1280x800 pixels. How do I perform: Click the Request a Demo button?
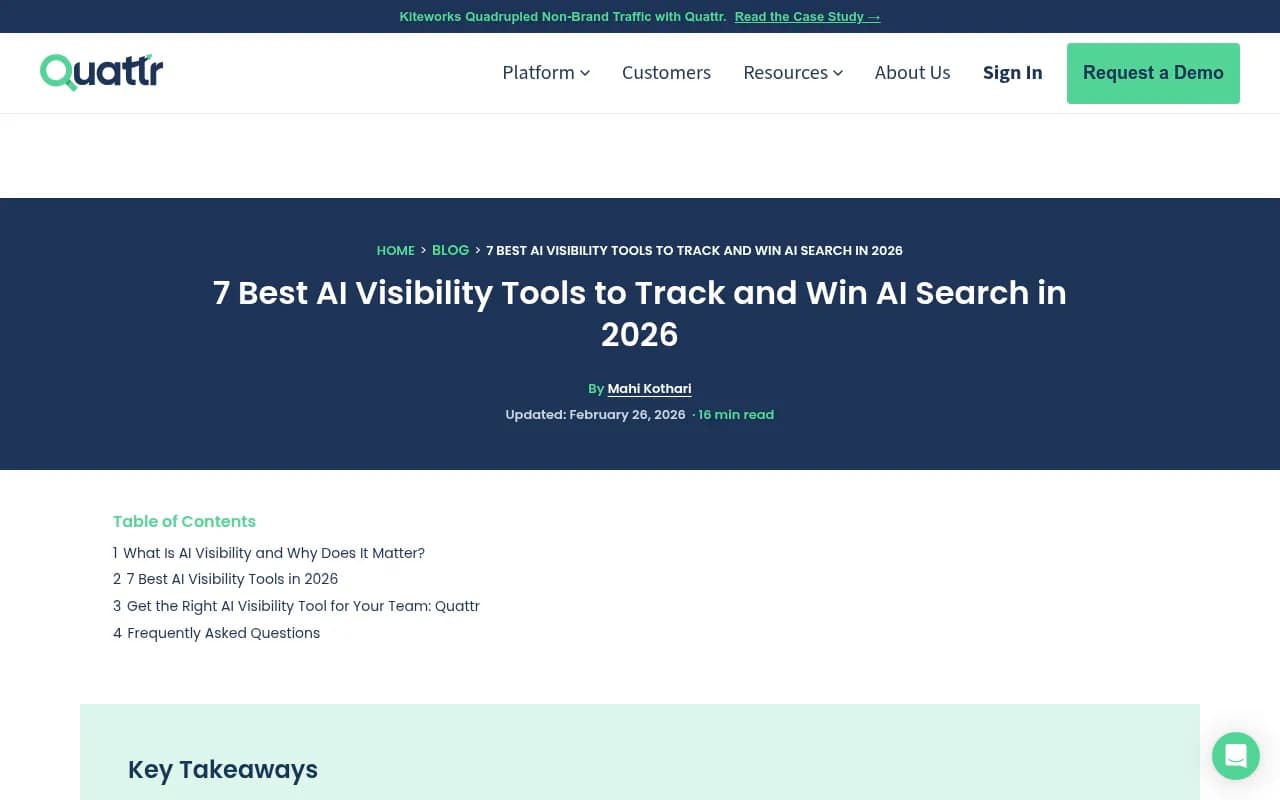tap(1153, 73)
